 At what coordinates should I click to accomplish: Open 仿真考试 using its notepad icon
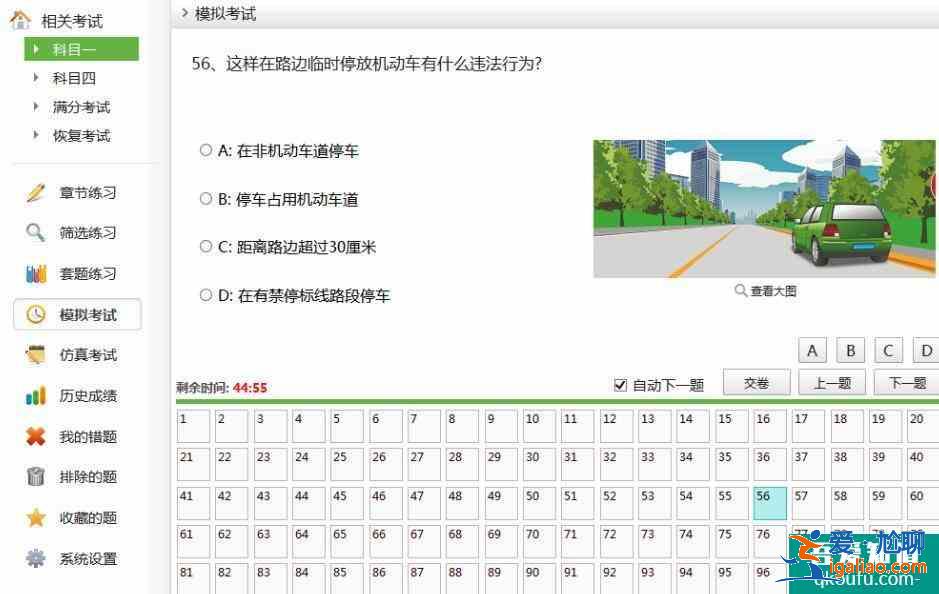click(x=36, y=352)
